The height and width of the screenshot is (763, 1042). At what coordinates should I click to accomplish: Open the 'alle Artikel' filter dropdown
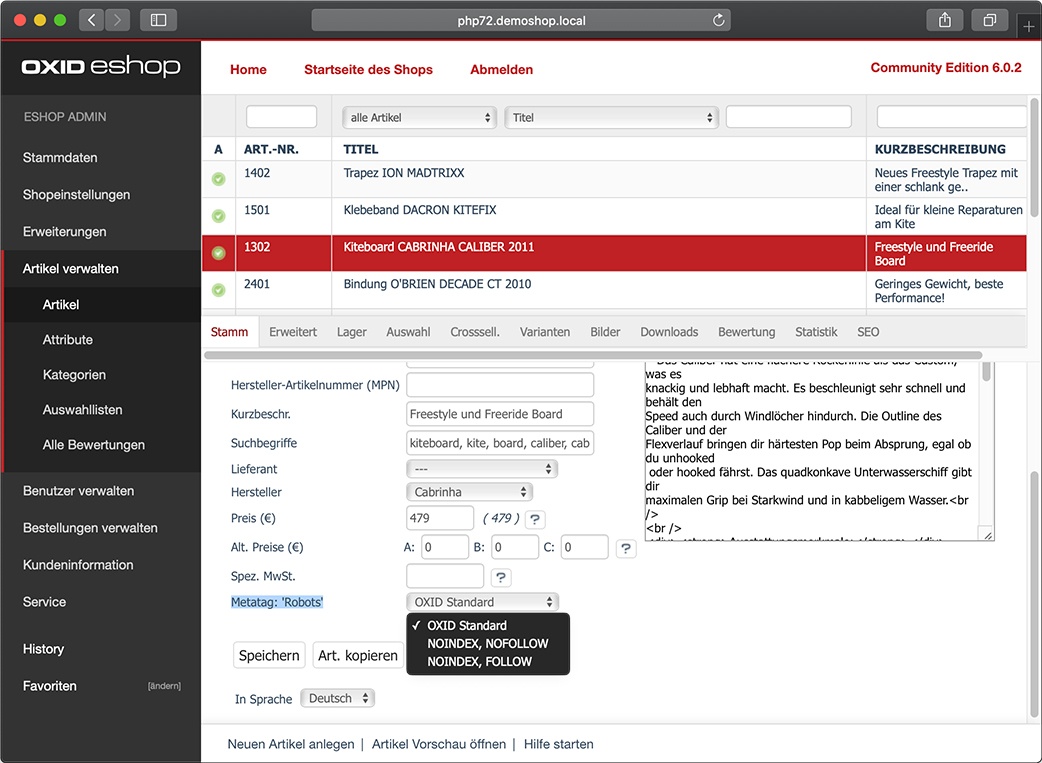tap(419, 118)
